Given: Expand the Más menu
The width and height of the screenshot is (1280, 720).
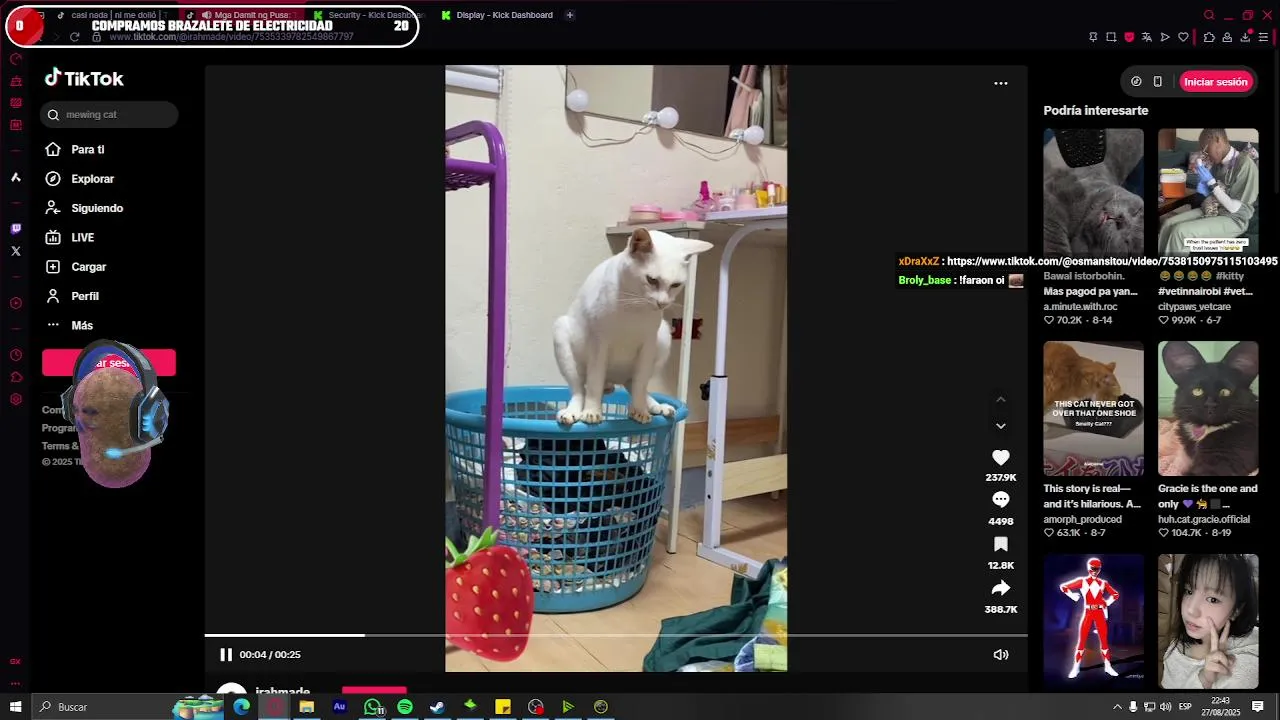Looking at the screenshot, I should (x=82, y=326).
